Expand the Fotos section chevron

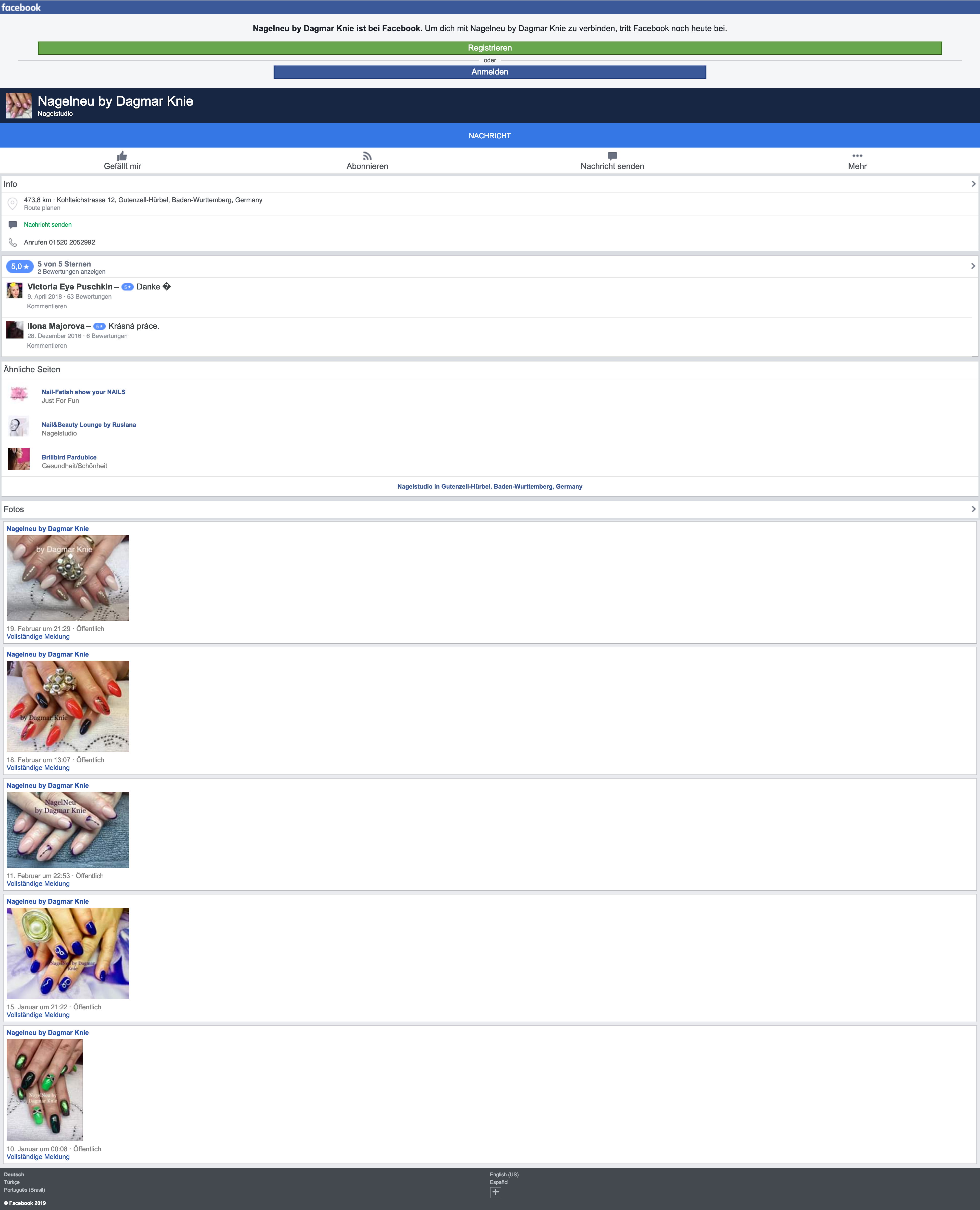click(973, 509)
